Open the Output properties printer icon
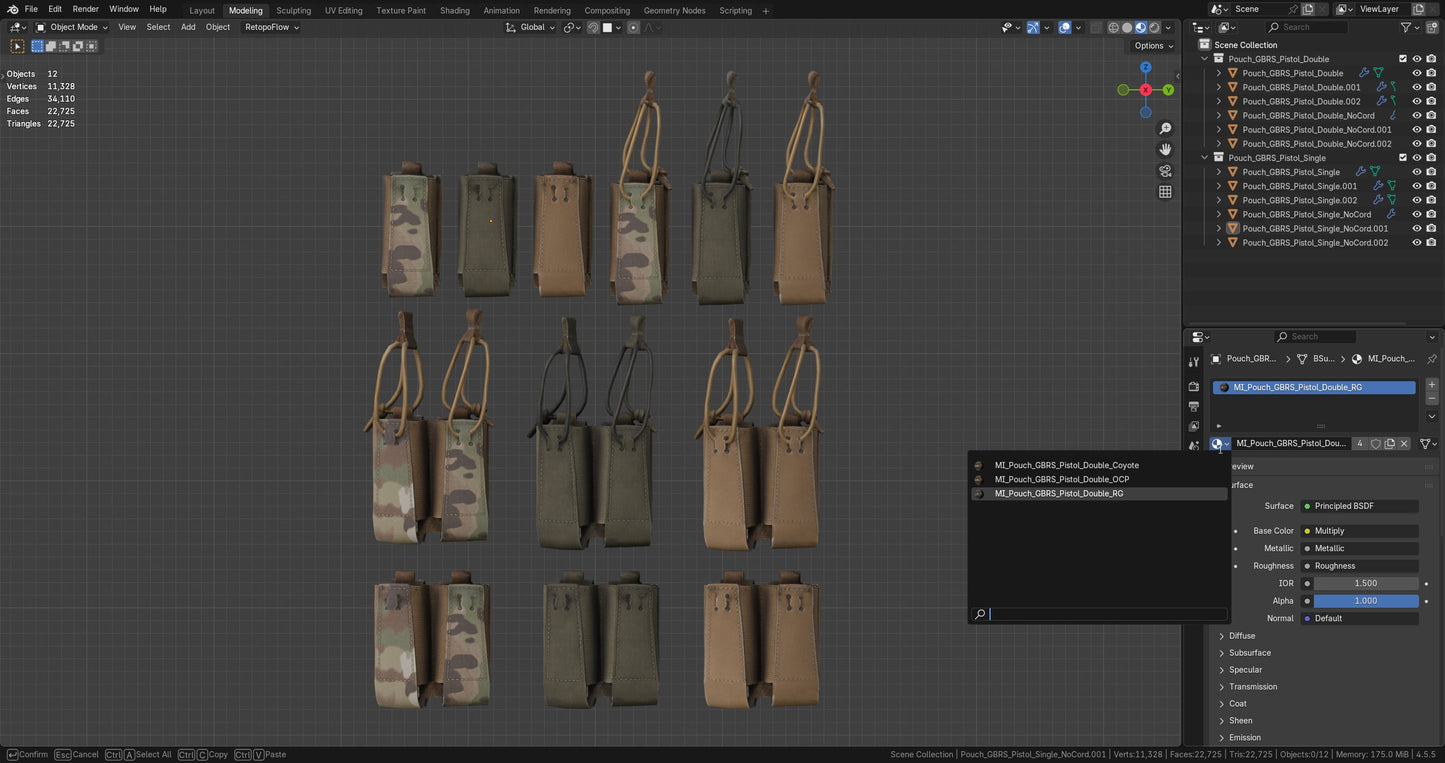The image size is (1445, 763). (1193, 406)
